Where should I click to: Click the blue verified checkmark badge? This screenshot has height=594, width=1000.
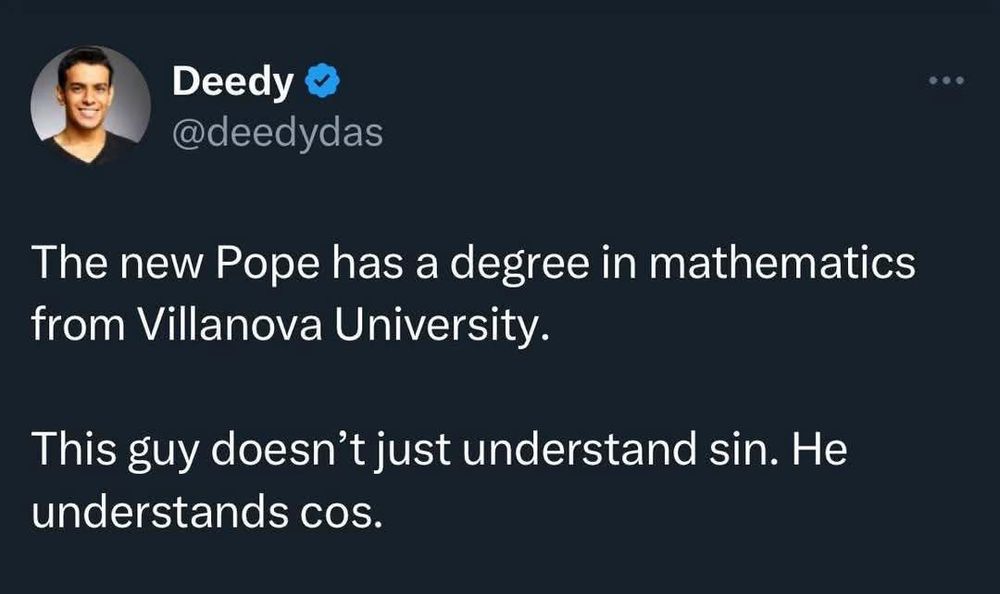322,80
